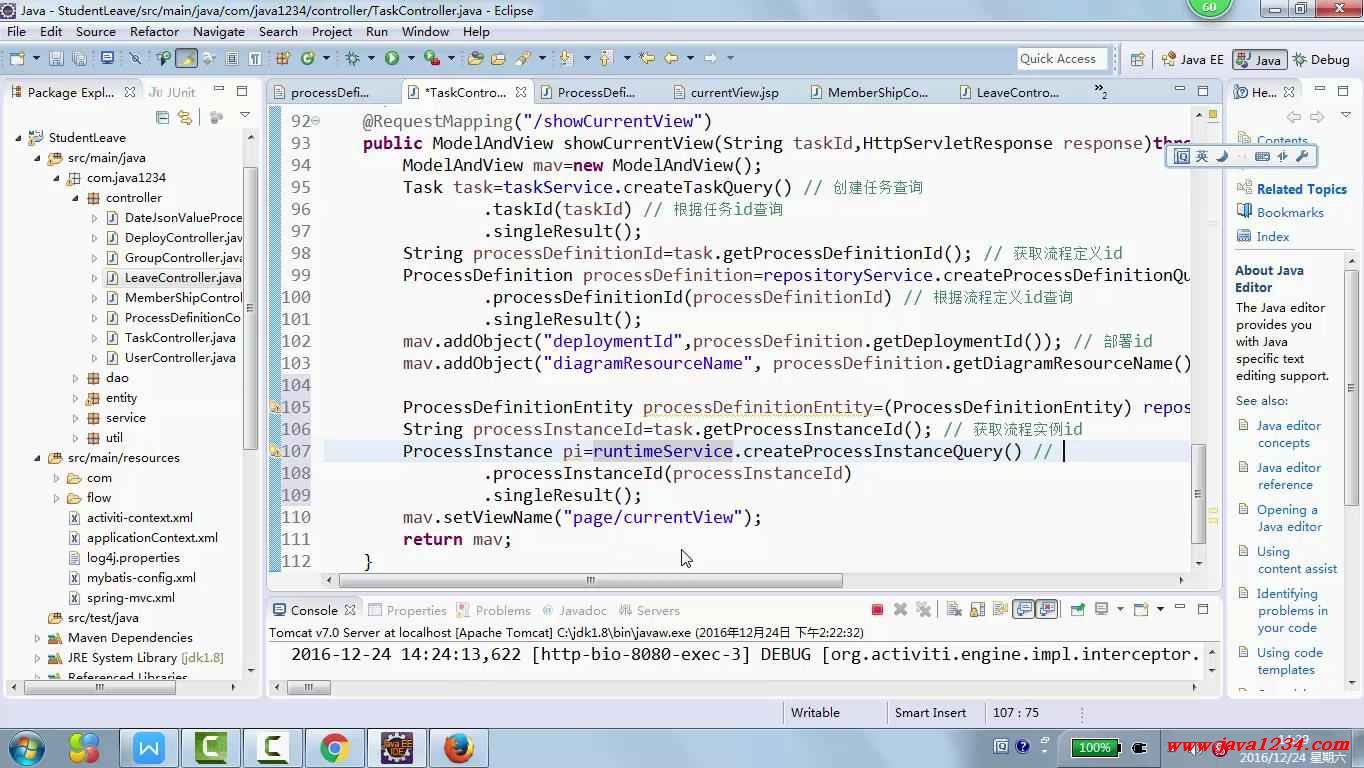This screenshot has height=768, width=1364.
Task: Toggle Show Whitespace Characters pilcrow icon
Action: click(x=255, y=59)
